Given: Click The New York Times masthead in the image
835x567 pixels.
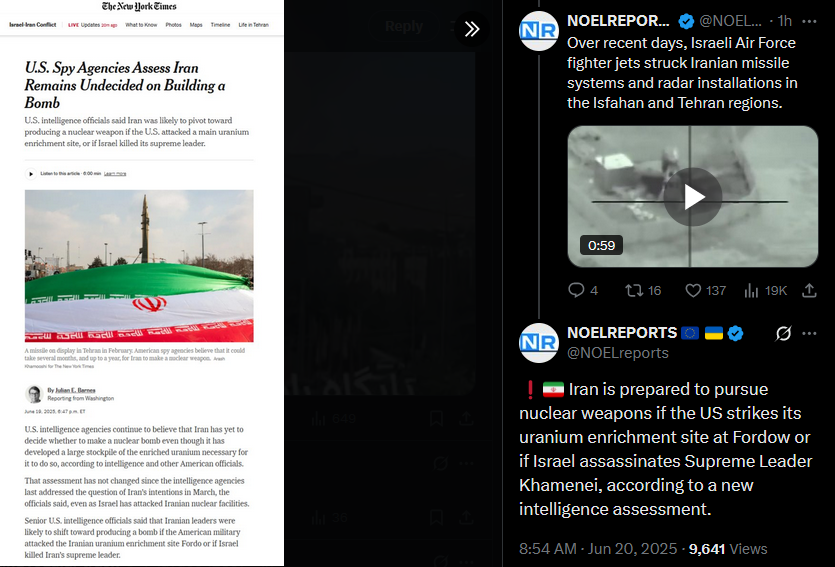Looking at the screenshot, I should 139,6.
